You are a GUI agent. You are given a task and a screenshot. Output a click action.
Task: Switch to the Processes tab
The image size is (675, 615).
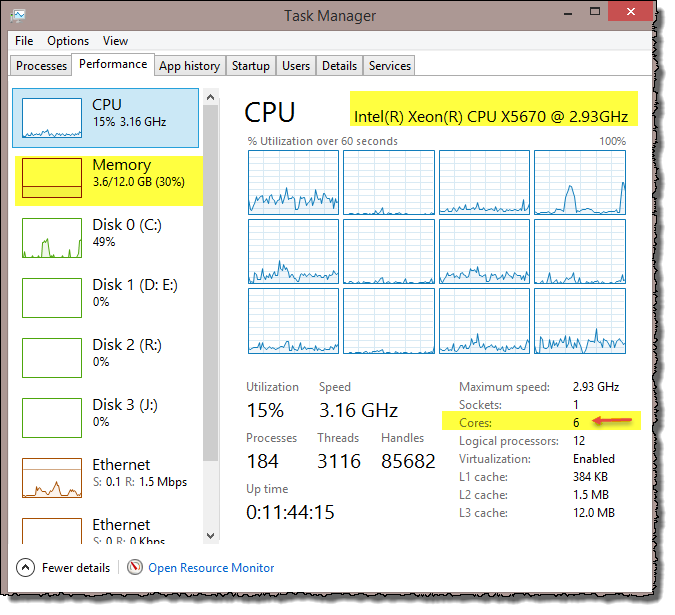pyautogui.click(x=41, y=66)
